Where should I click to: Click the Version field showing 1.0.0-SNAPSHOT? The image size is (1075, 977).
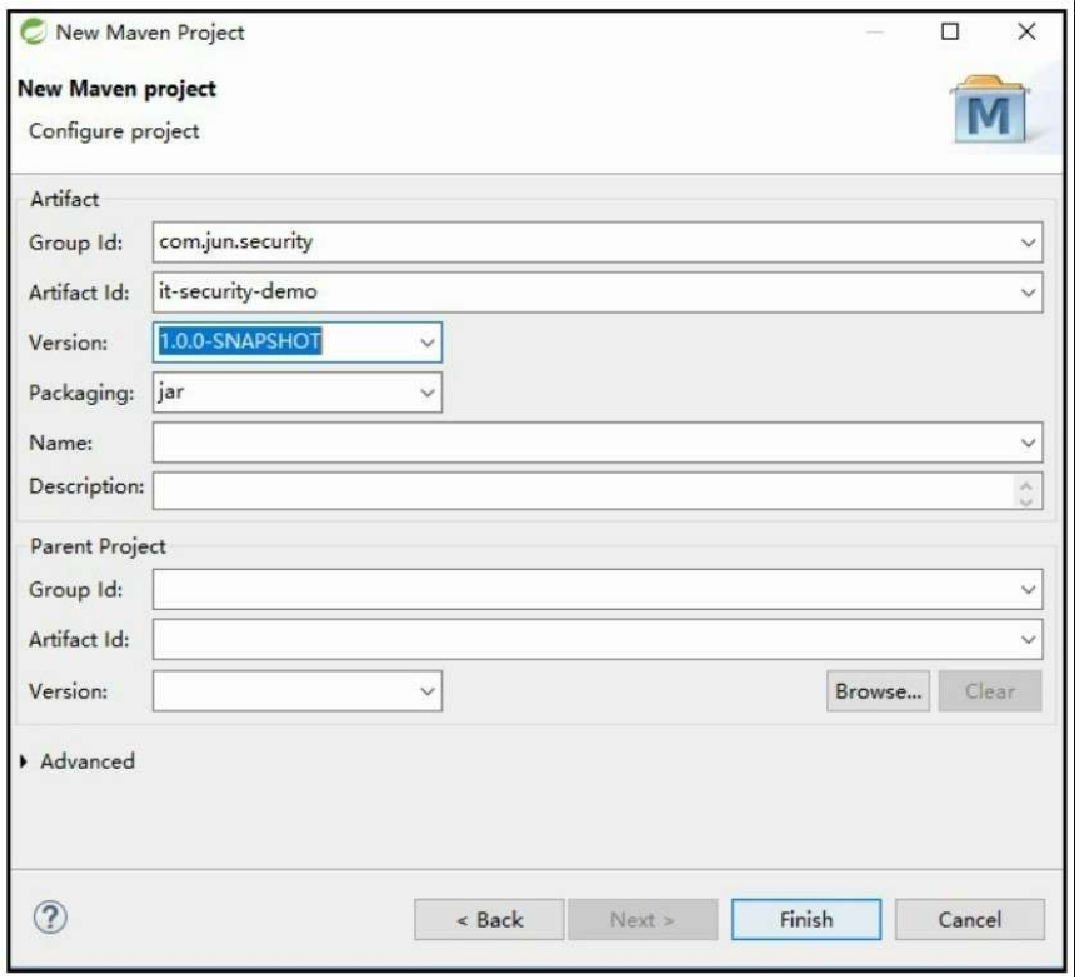[298, 342]
